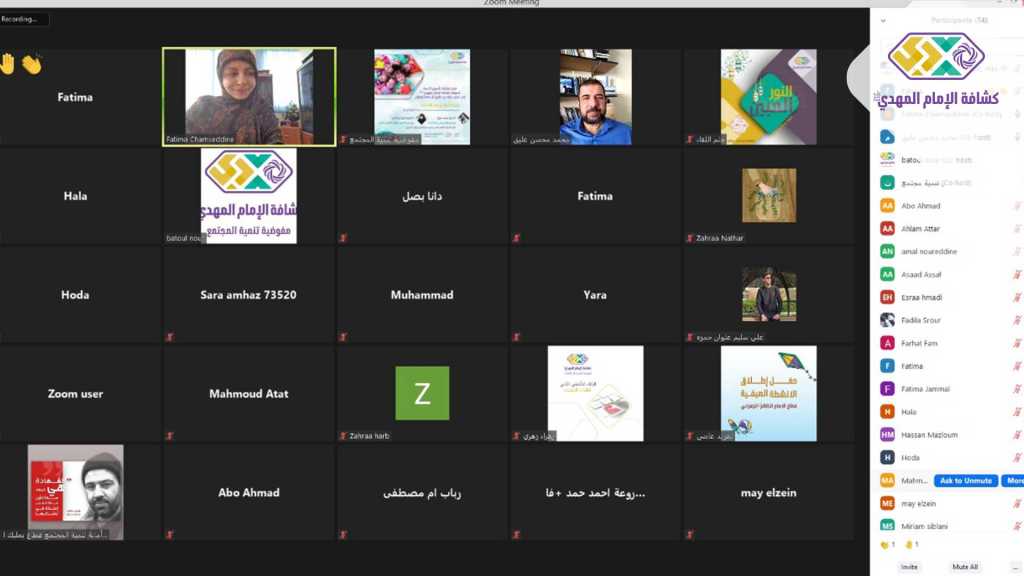Collapse the Participants panel with the chevron
This screenshot has width=1024, height=576.
coord(883,20)
